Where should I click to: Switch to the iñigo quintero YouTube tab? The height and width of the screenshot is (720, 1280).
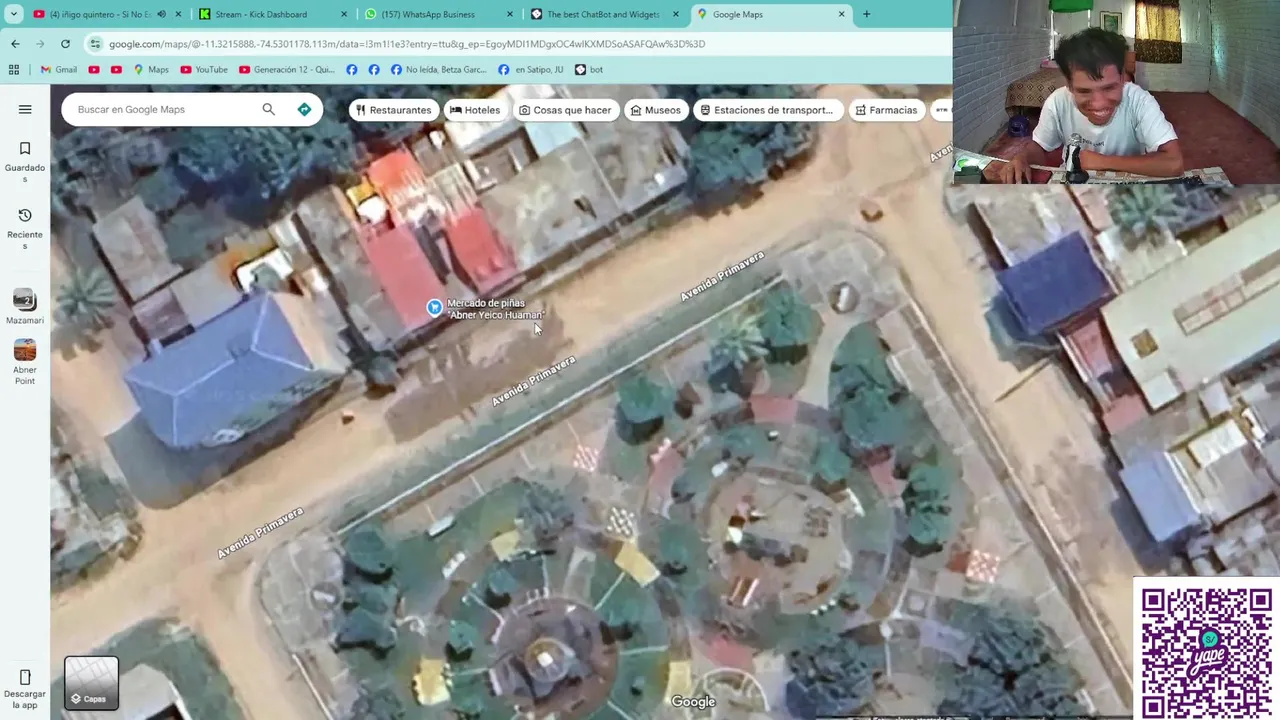pyautogui.click(x=100, y=14)
